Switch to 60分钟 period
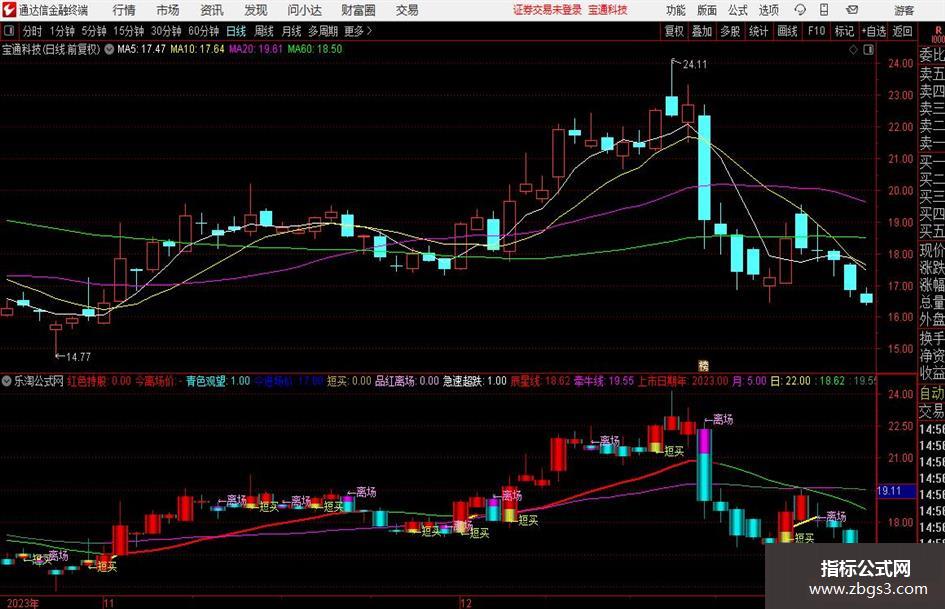945x609 pixels. 203,31
